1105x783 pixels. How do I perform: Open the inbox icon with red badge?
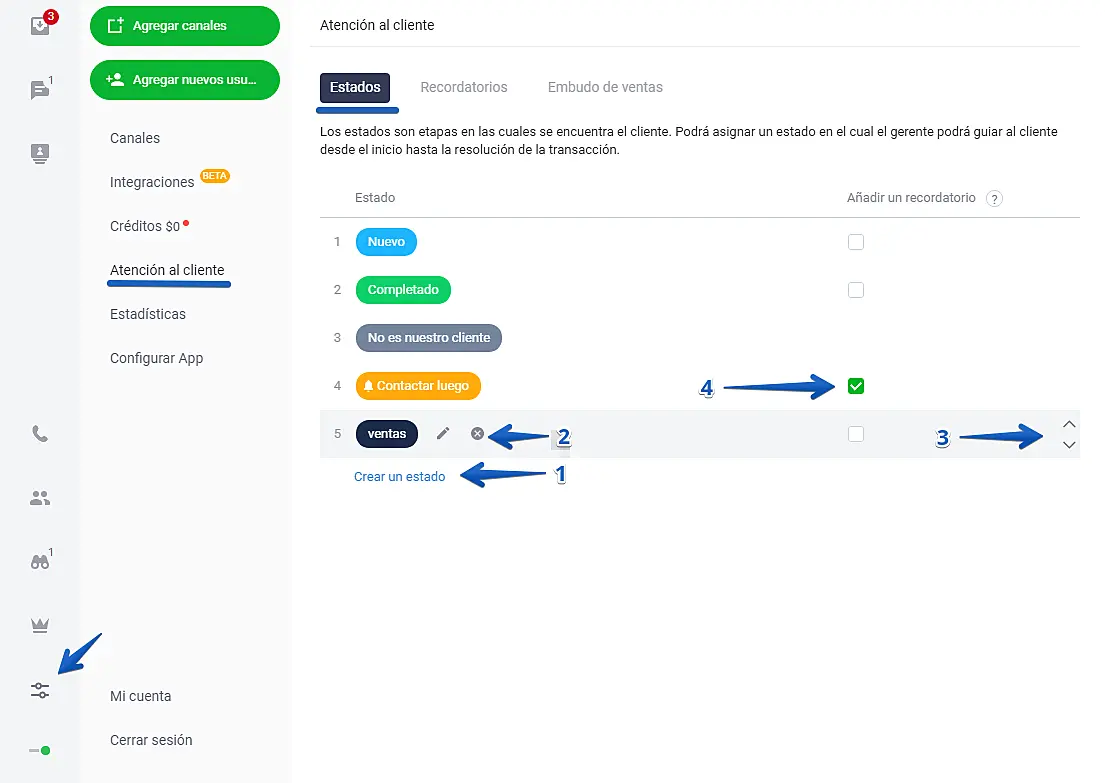40,26
